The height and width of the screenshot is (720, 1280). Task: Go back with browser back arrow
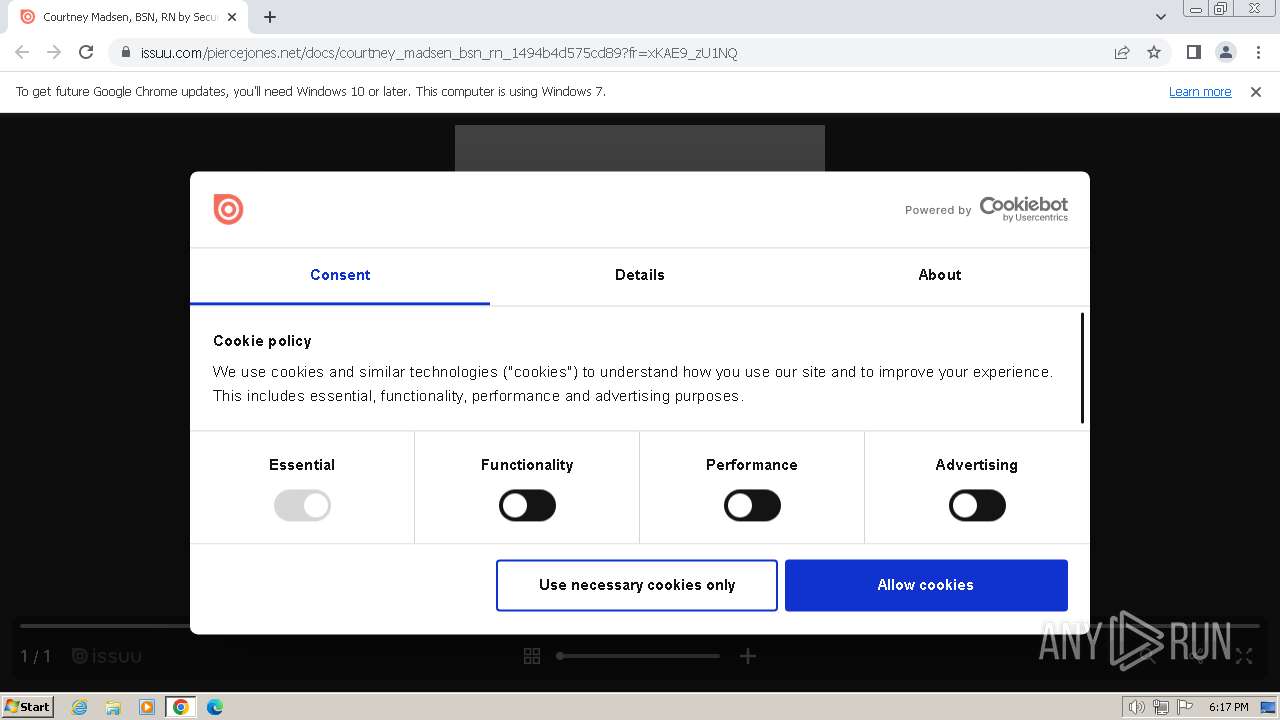22,52
